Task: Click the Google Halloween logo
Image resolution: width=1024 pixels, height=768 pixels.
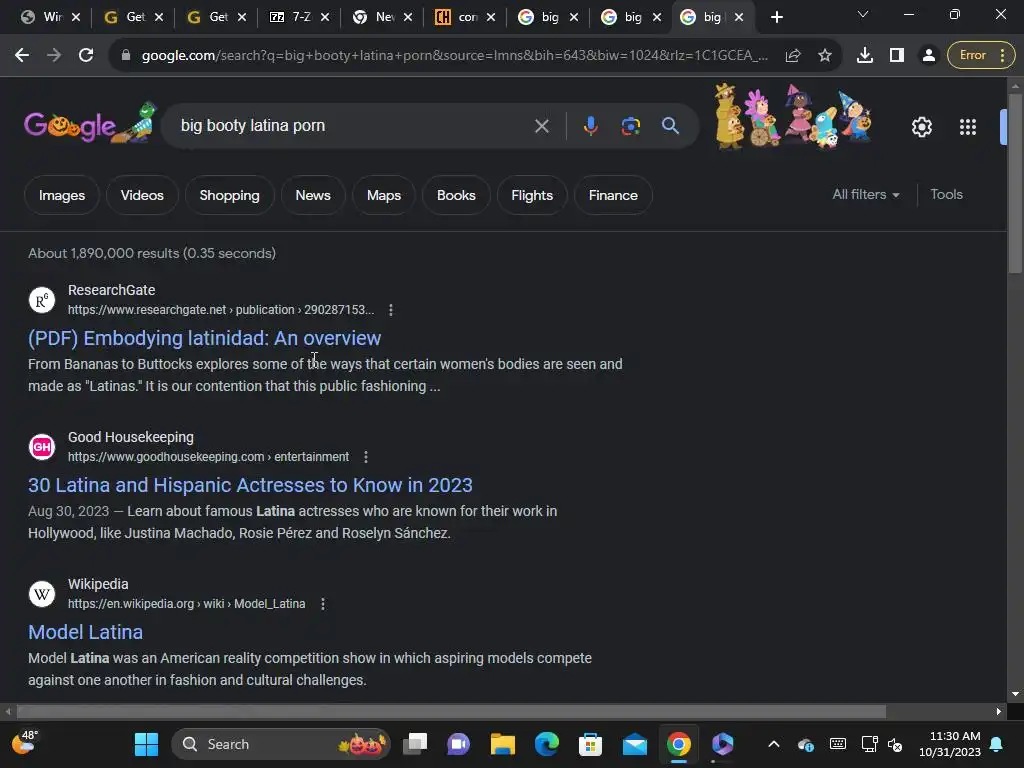Action: click(90, 123)
